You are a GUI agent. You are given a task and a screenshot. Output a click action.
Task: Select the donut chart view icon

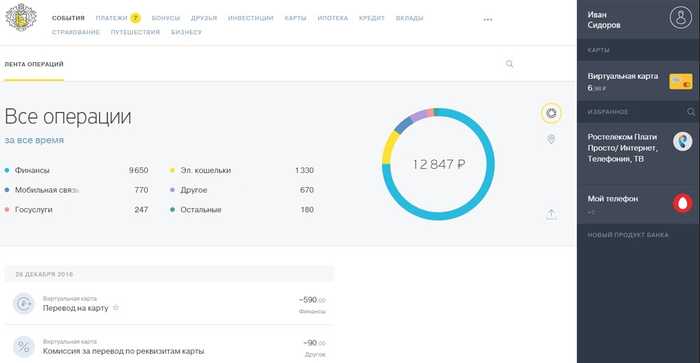point(551,113)
